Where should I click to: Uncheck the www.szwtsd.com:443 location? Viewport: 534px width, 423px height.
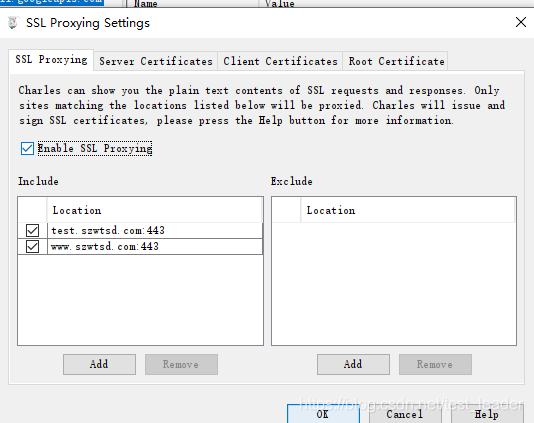(32, 246)
